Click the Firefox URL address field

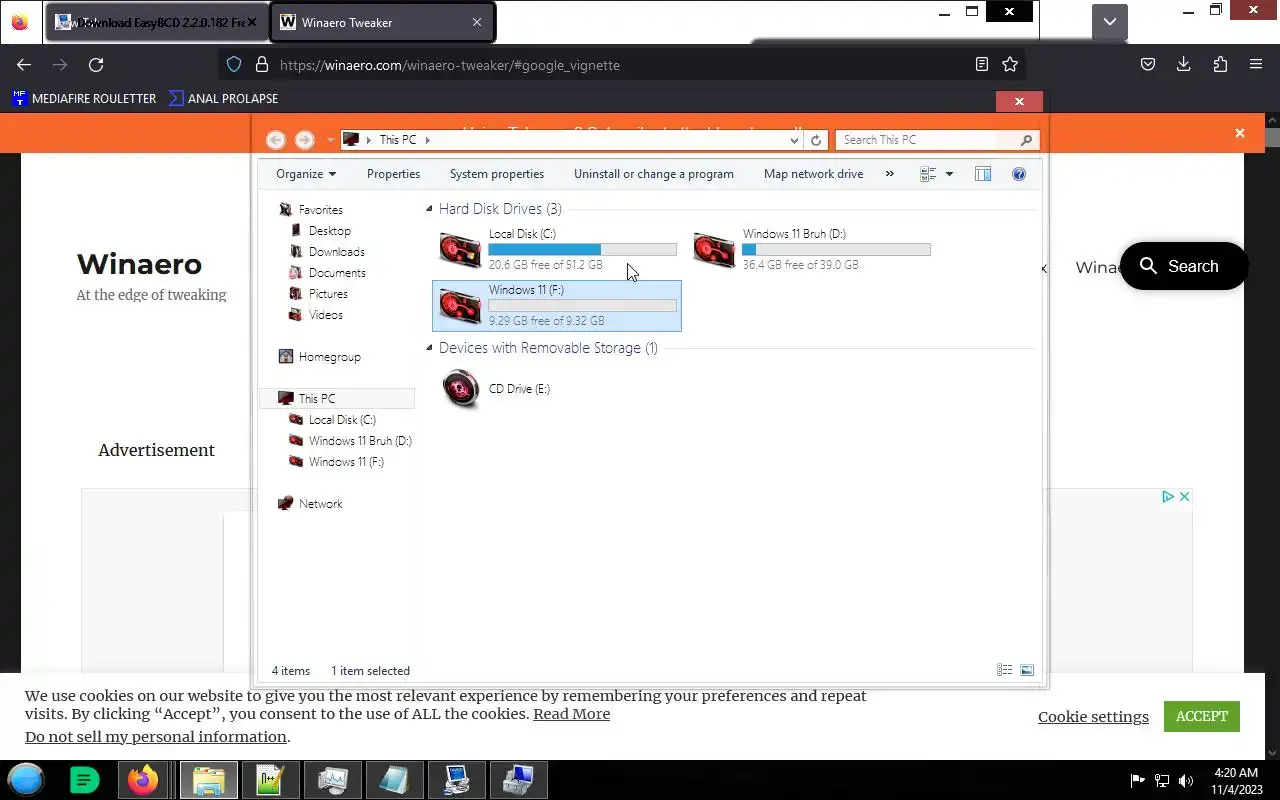(620, 65)
